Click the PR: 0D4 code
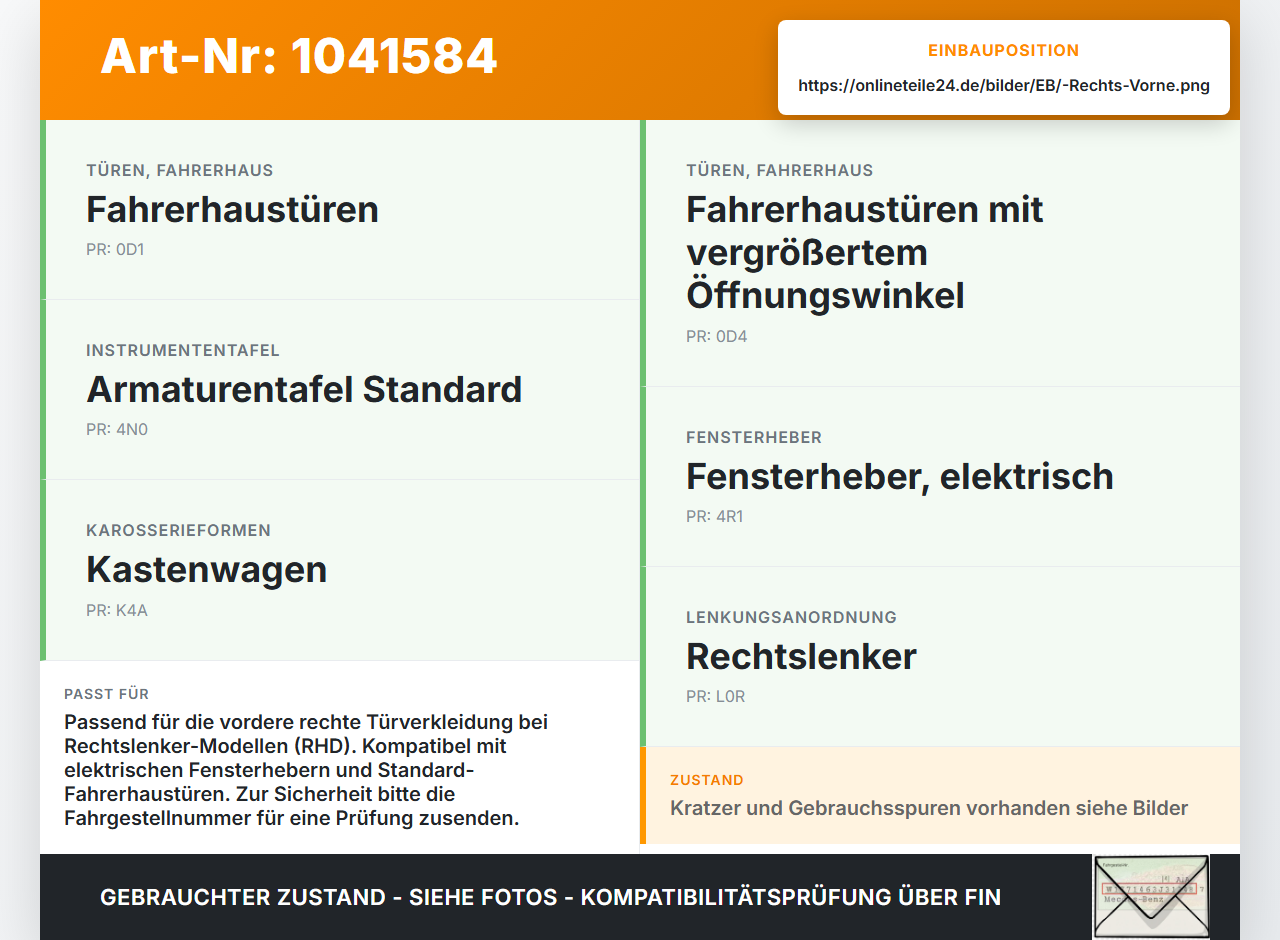This screenshot has width=1280, height=940. 717,336
